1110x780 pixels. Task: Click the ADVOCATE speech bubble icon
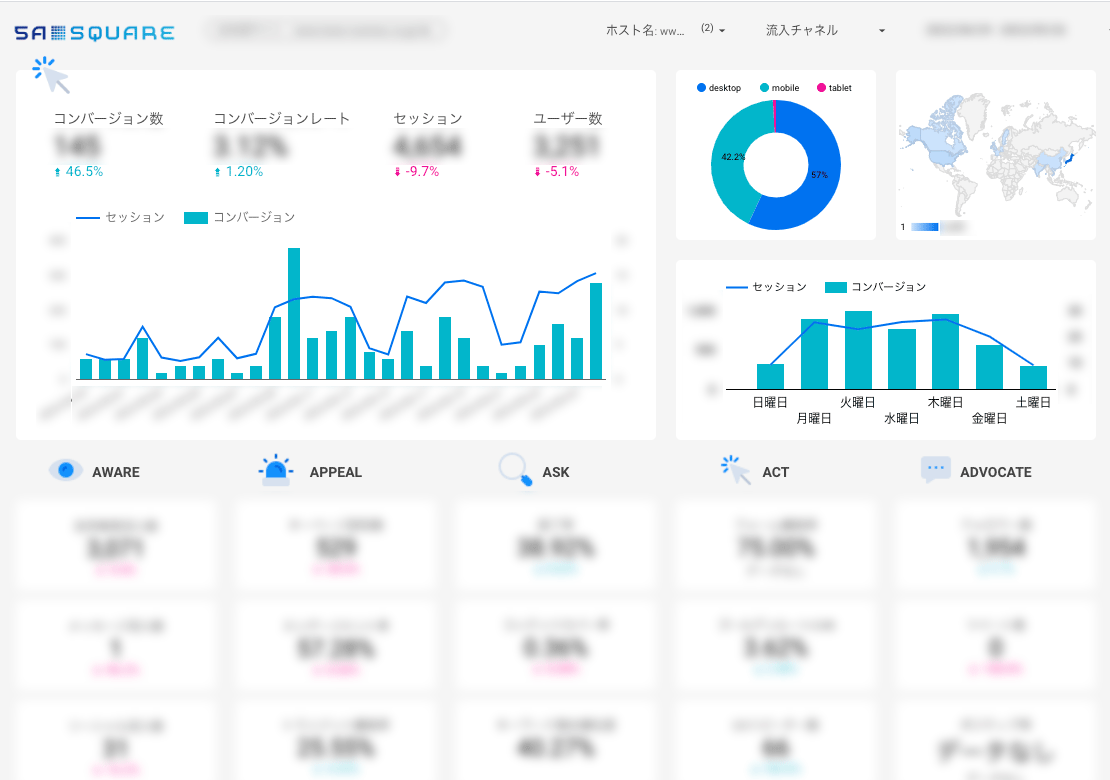coord(936,469)
